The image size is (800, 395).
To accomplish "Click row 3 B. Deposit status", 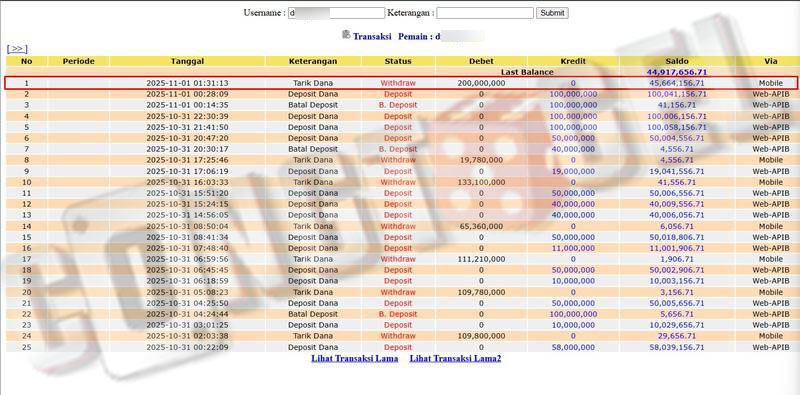I will 398,105.
